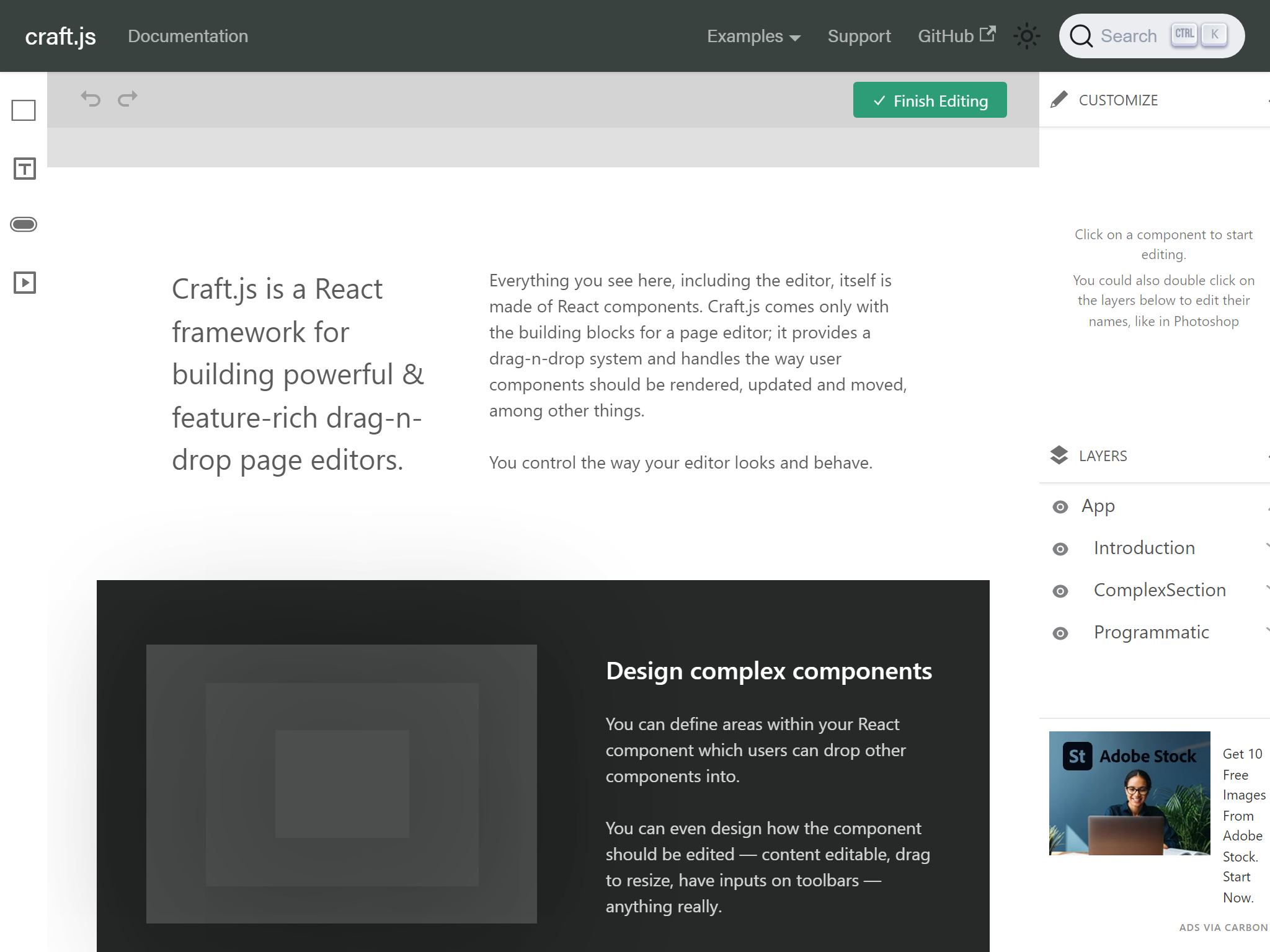This screenshot has width=1270, height=952.
Task: Open the GitHub external link
Action: click(957, 36)
